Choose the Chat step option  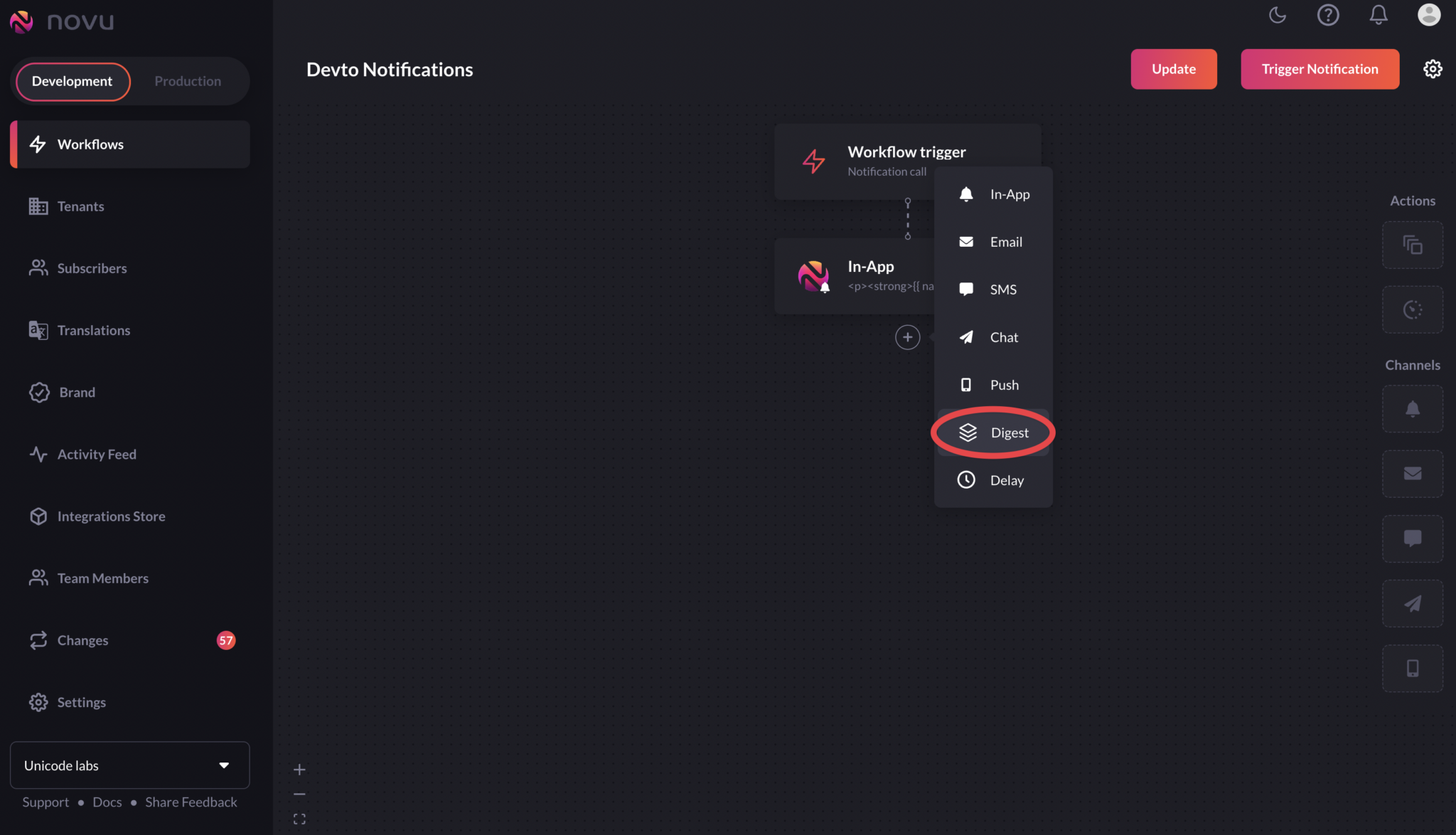point(1003,336)
